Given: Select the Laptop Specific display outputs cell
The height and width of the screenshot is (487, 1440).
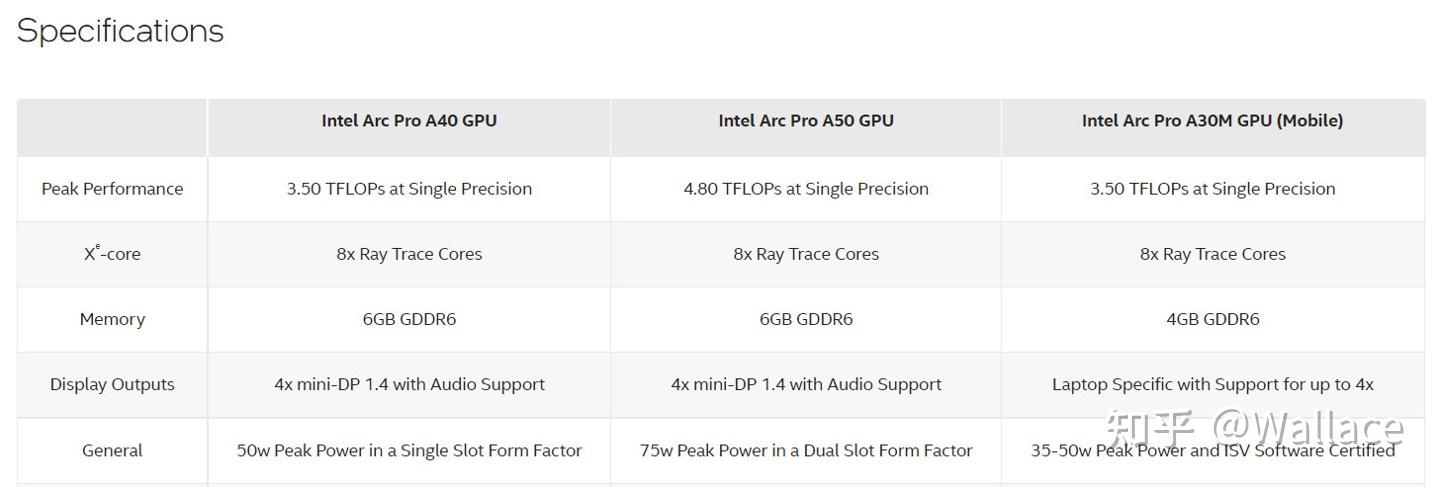Looking at the screenshot, I should point(1212,384).
